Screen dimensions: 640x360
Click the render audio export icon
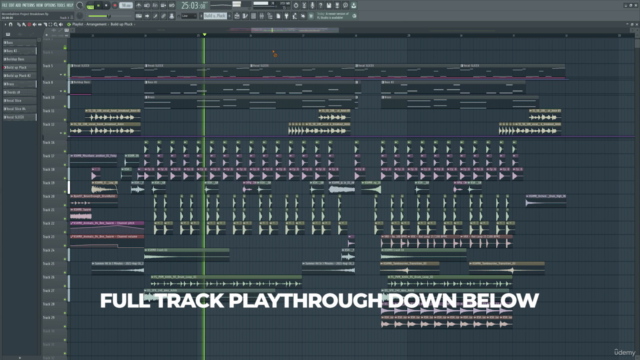[337, 5]
